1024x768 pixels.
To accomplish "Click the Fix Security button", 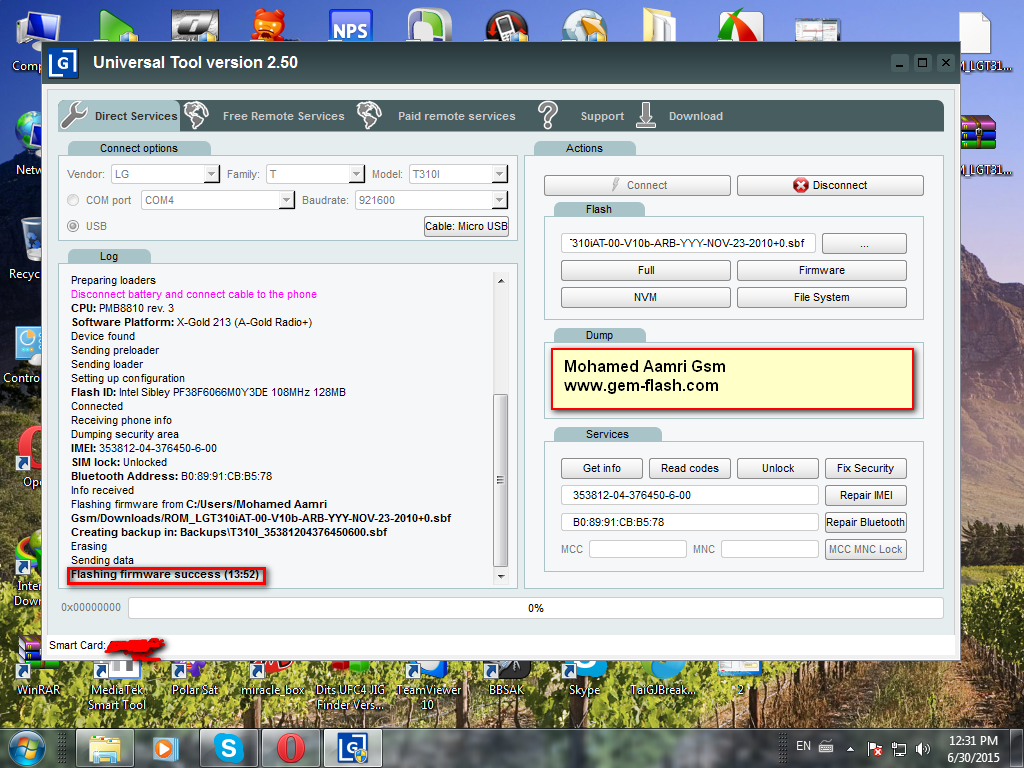I will click(865, 468).
